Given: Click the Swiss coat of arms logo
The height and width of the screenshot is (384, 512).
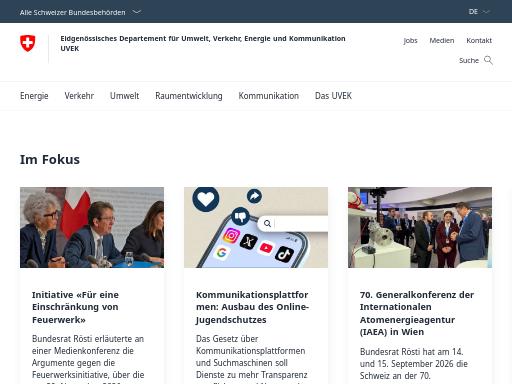Looking at the screenshot, I should (x=28, y=43).
